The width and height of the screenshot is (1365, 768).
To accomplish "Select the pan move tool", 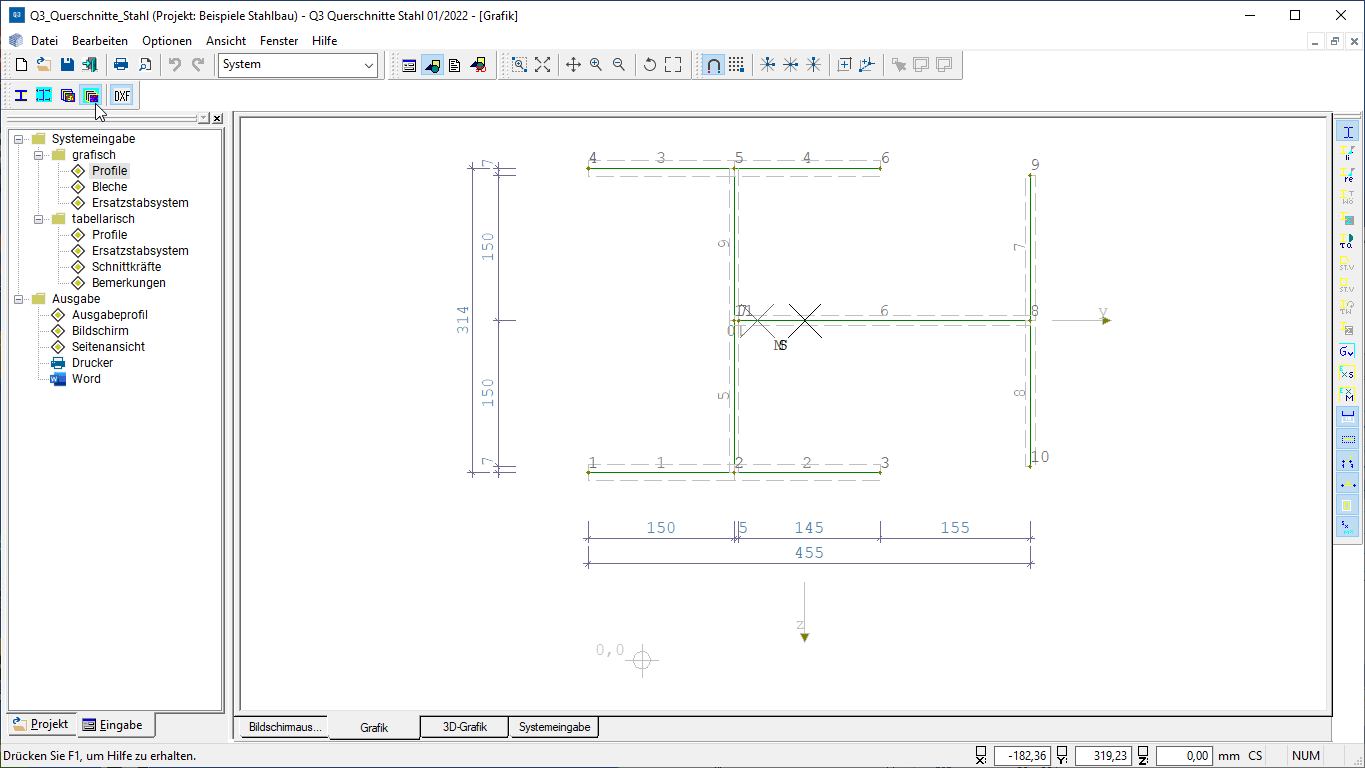I will point(573,64).
